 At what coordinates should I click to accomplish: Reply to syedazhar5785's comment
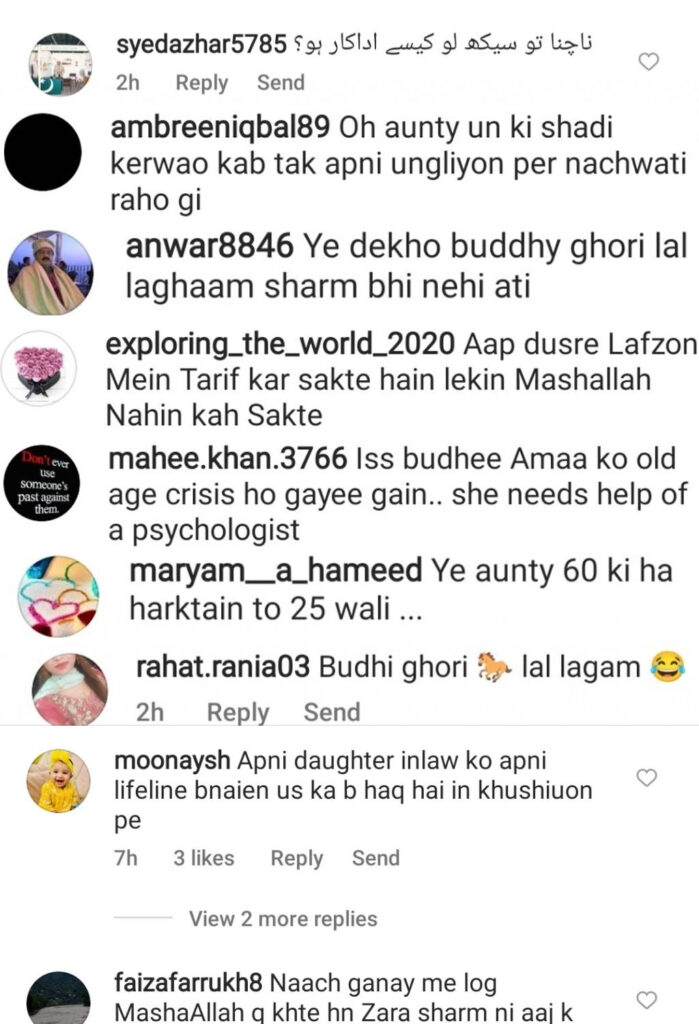pos(201,83)
